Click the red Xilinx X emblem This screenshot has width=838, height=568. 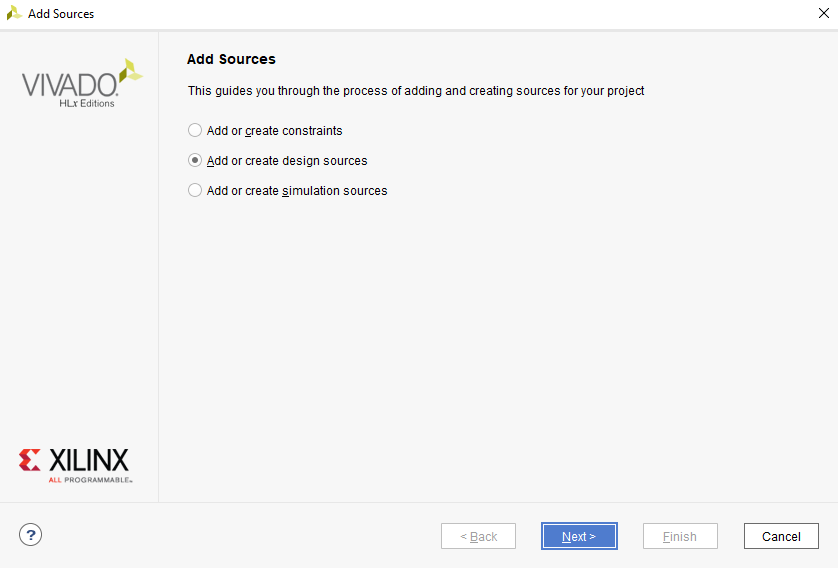pyautogui.click(x=30, y=460)
